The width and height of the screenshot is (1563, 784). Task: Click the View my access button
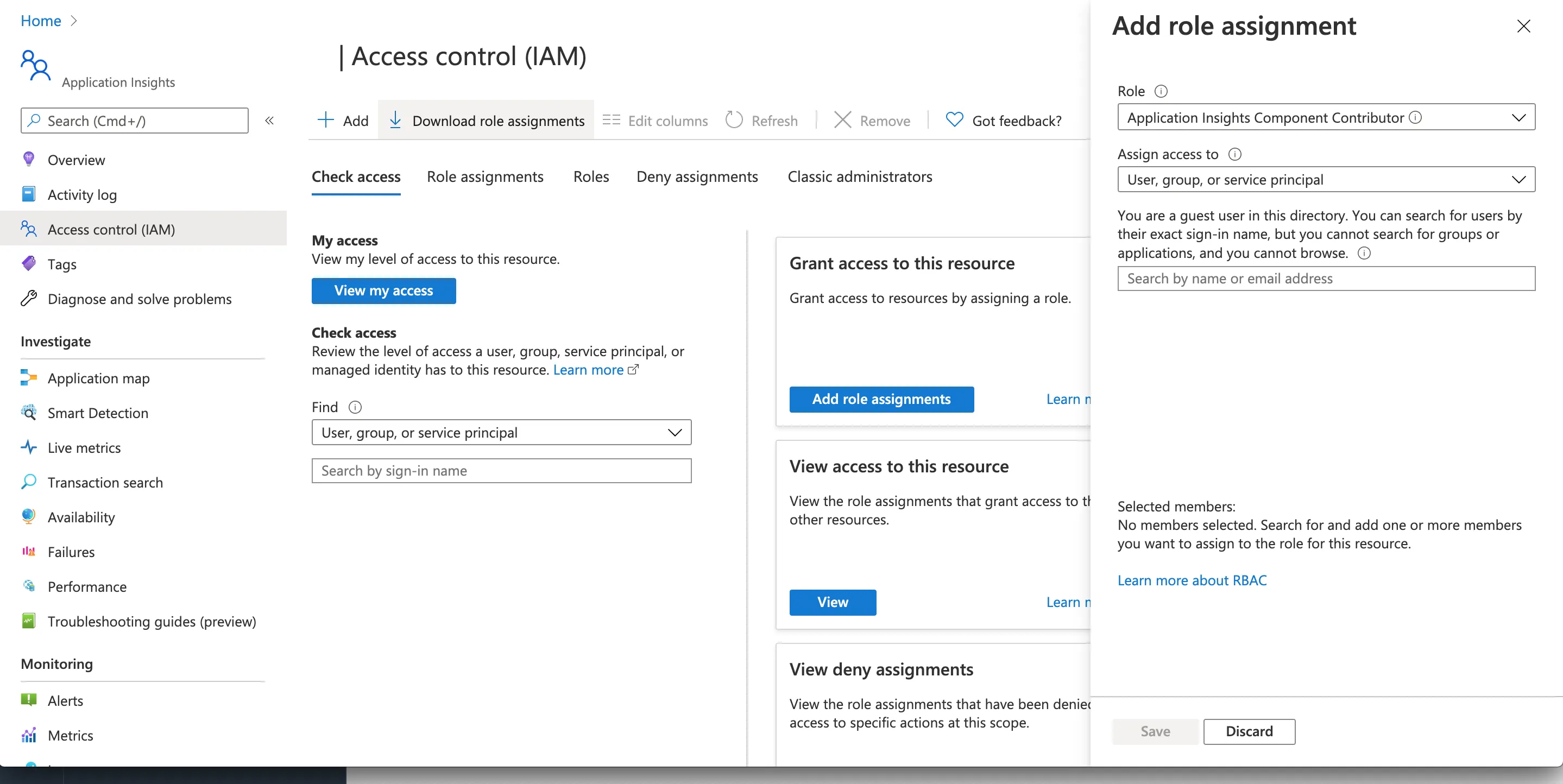point(383,290)
